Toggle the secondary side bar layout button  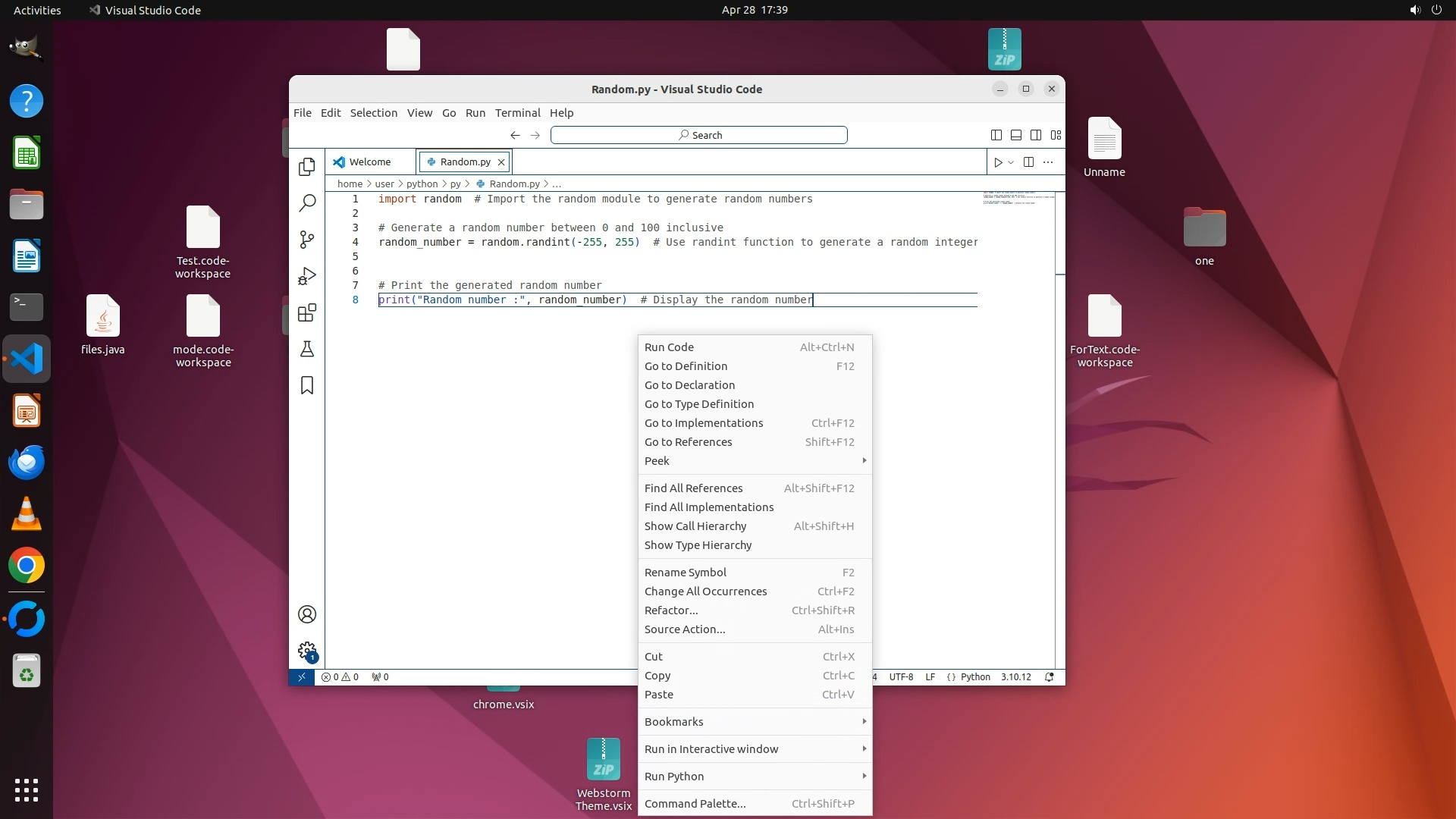click(x=1035, y=135)
